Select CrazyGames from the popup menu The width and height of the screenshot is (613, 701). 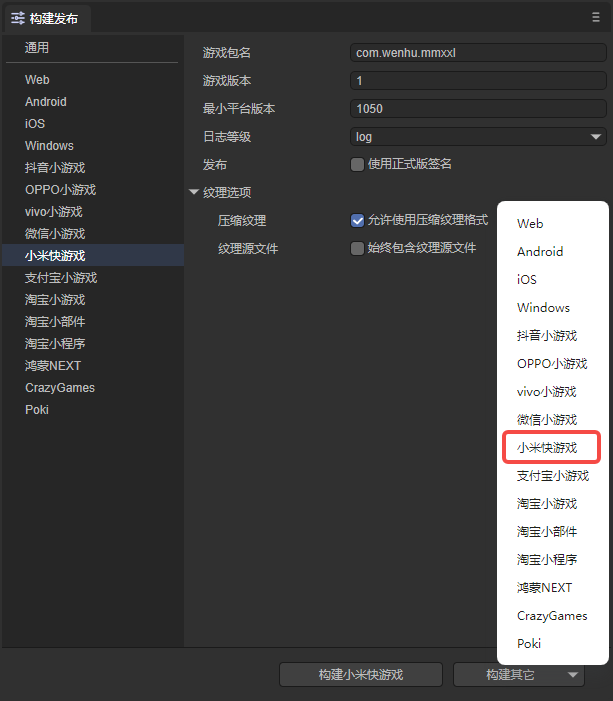pyautogui.click(x=552, y=616)
